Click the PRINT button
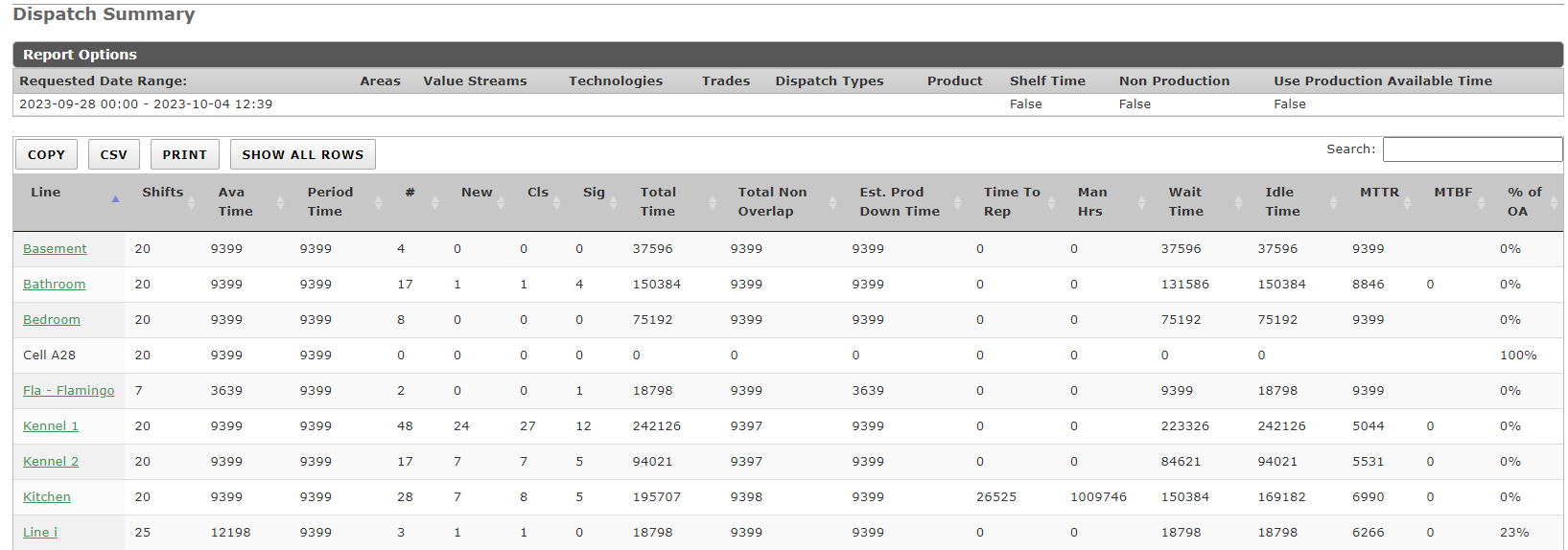The height and width of the screenshot is (550, 1568). coord(184,154)
